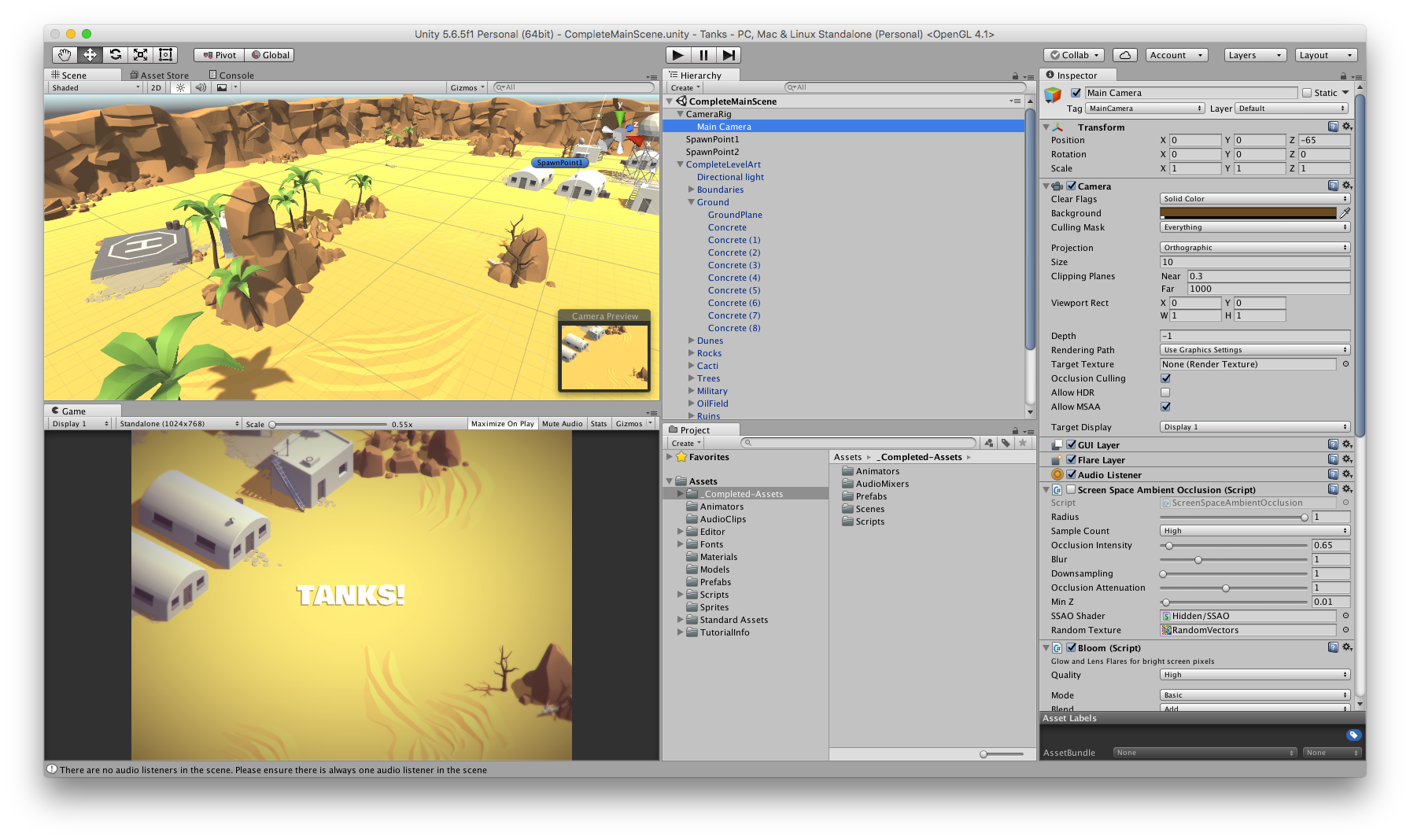Select the Rotate tool
This screenshot has width=1410, height=840.
115,54
